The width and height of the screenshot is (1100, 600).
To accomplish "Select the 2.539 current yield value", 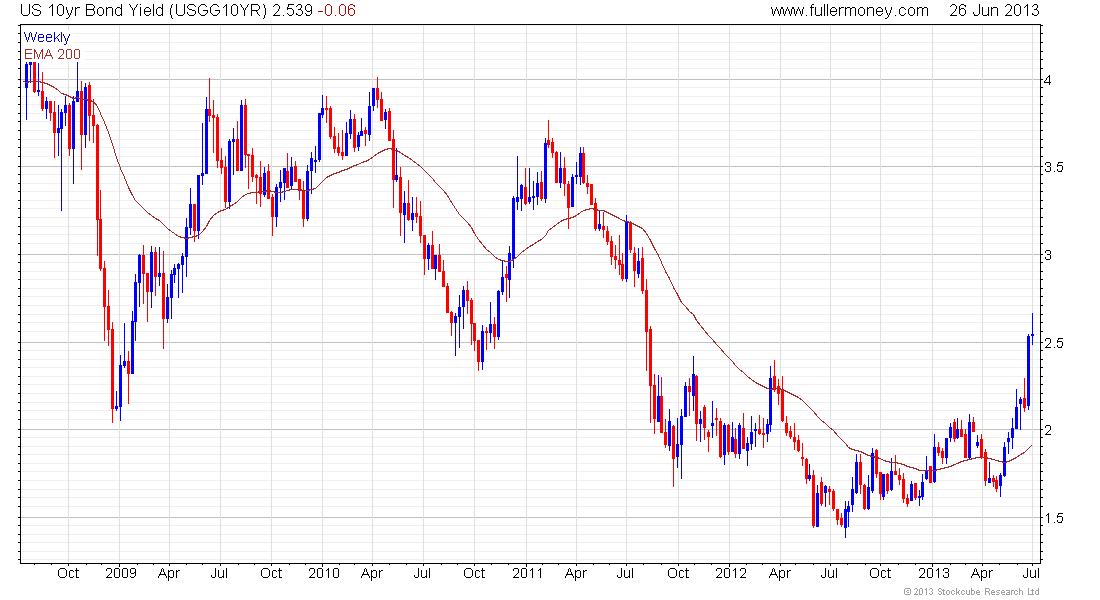I will [x=292, y=11].
